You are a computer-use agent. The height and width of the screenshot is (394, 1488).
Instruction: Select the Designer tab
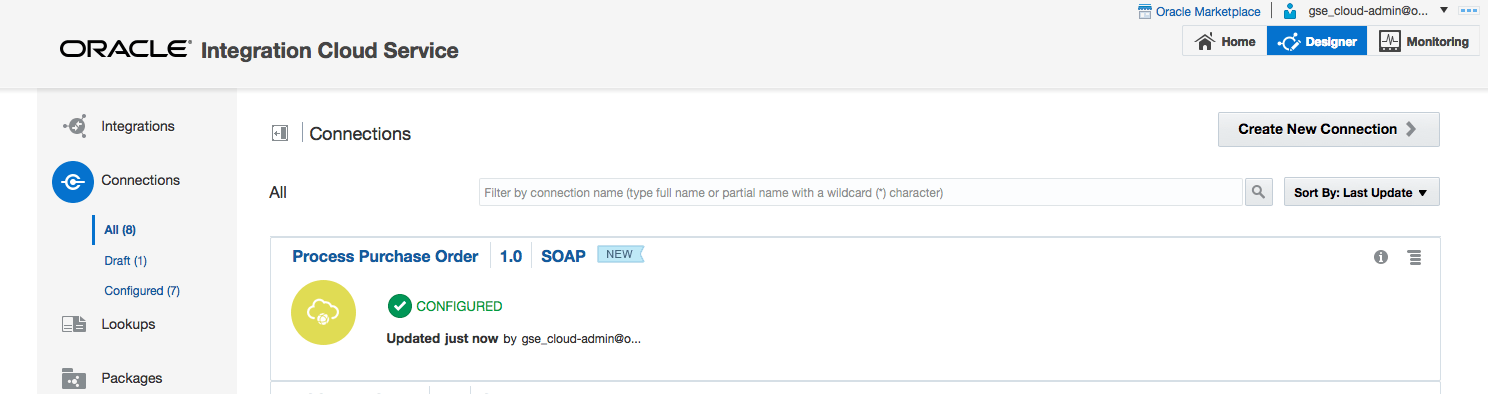1317,41
